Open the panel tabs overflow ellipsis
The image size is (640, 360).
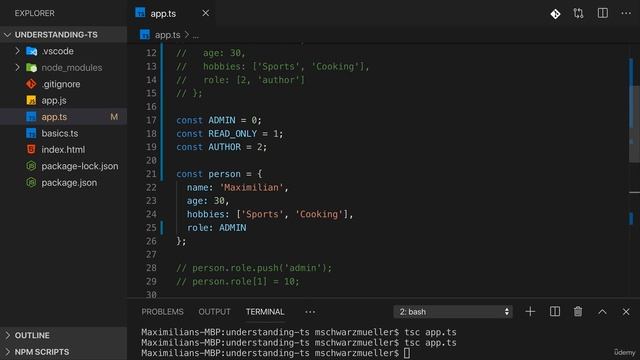point(310,312)
